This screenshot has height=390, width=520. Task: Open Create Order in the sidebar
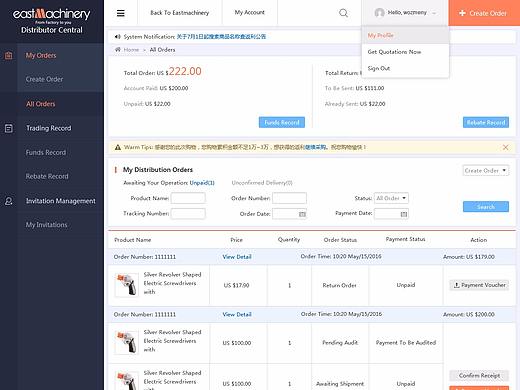point(44,79)
